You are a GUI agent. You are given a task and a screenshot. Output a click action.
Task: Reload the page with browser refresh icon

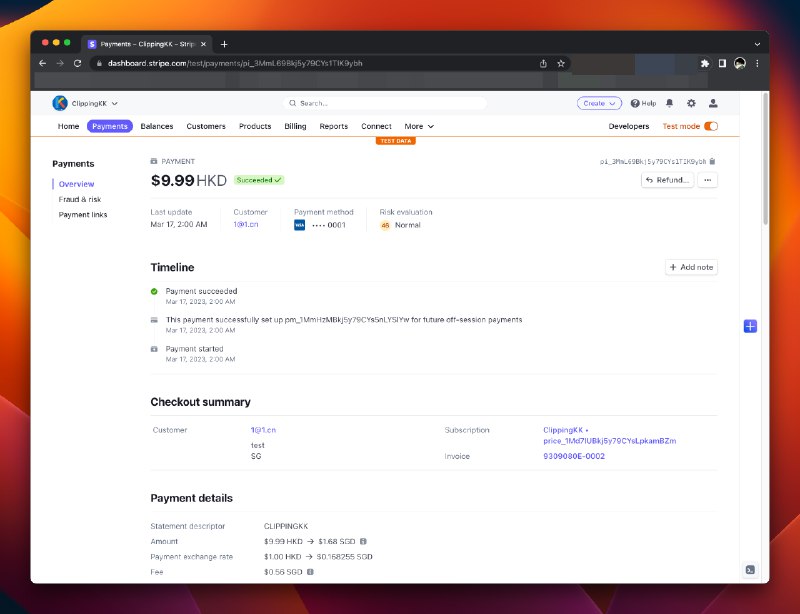point(77,63)
